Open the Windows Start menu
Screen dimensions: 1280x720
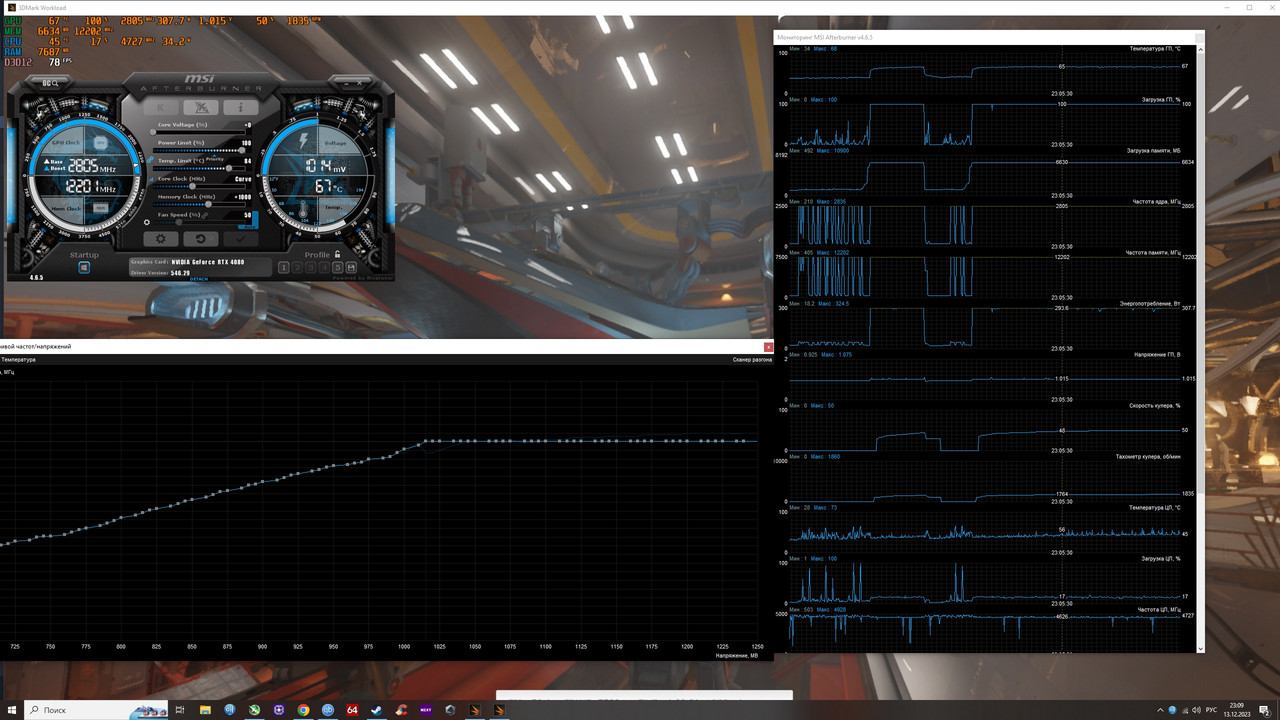coord(12,710)
